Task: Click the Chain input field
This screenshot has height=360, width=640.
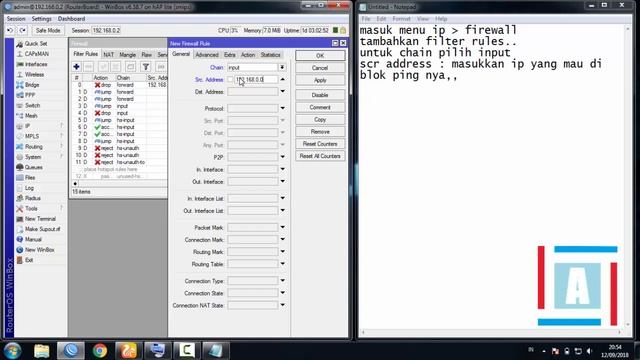Action: click(x=253, y=67)
